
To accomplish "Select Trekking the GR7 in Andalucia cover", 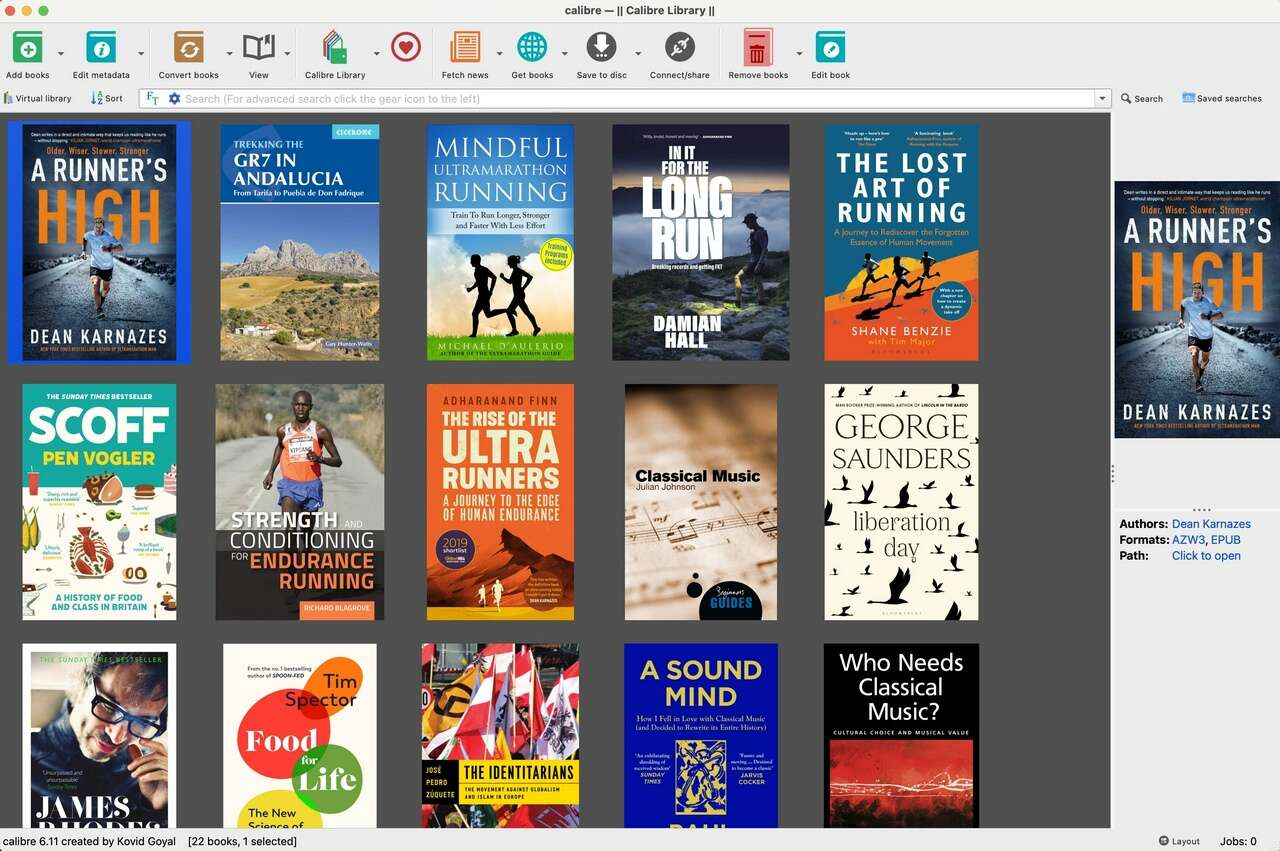I will click(x=300, y=242).
